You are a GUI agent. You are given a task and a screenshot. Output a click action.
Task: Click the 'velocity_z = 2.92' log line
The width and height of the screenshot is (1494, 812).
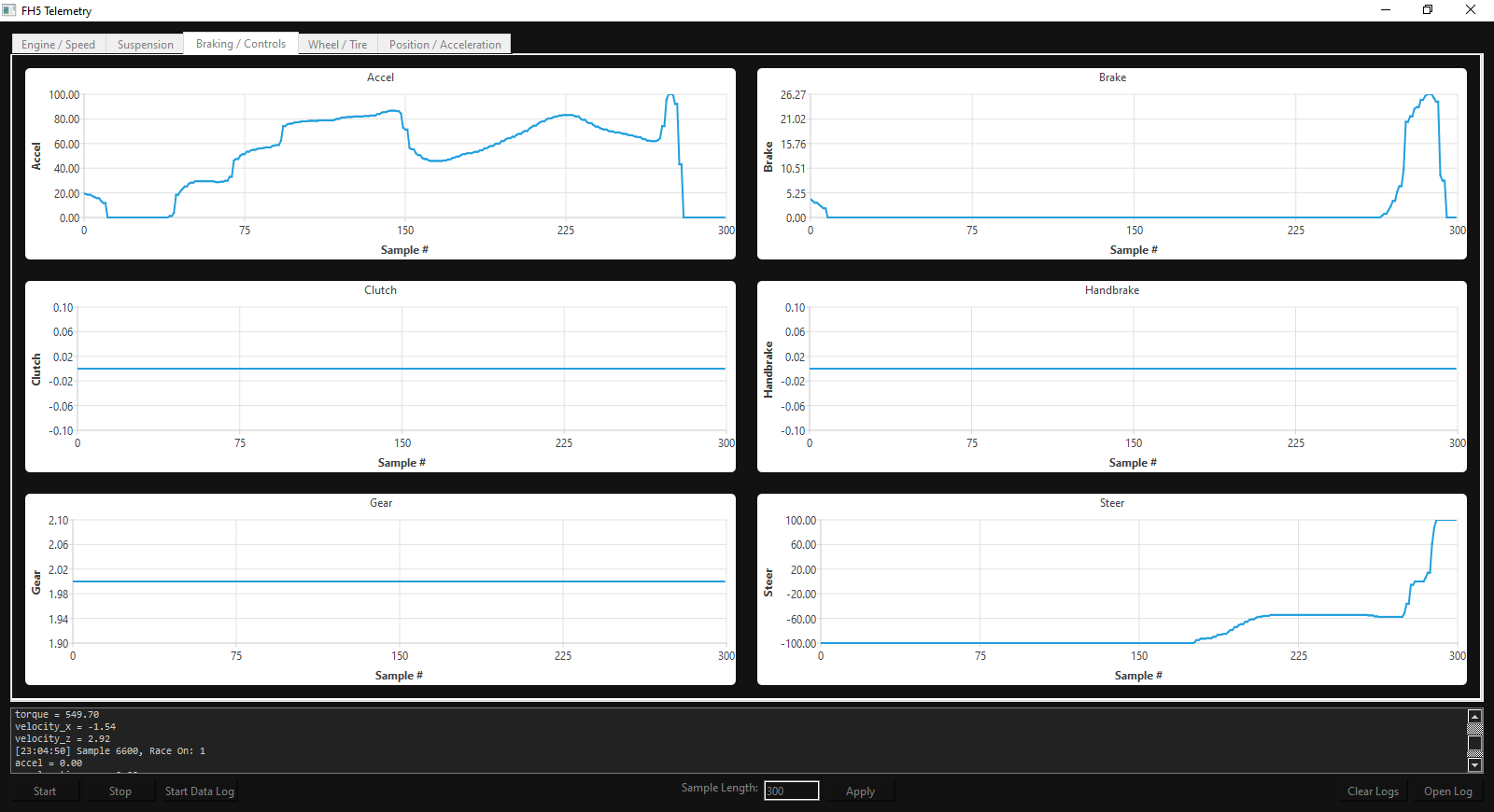(63, 739)
